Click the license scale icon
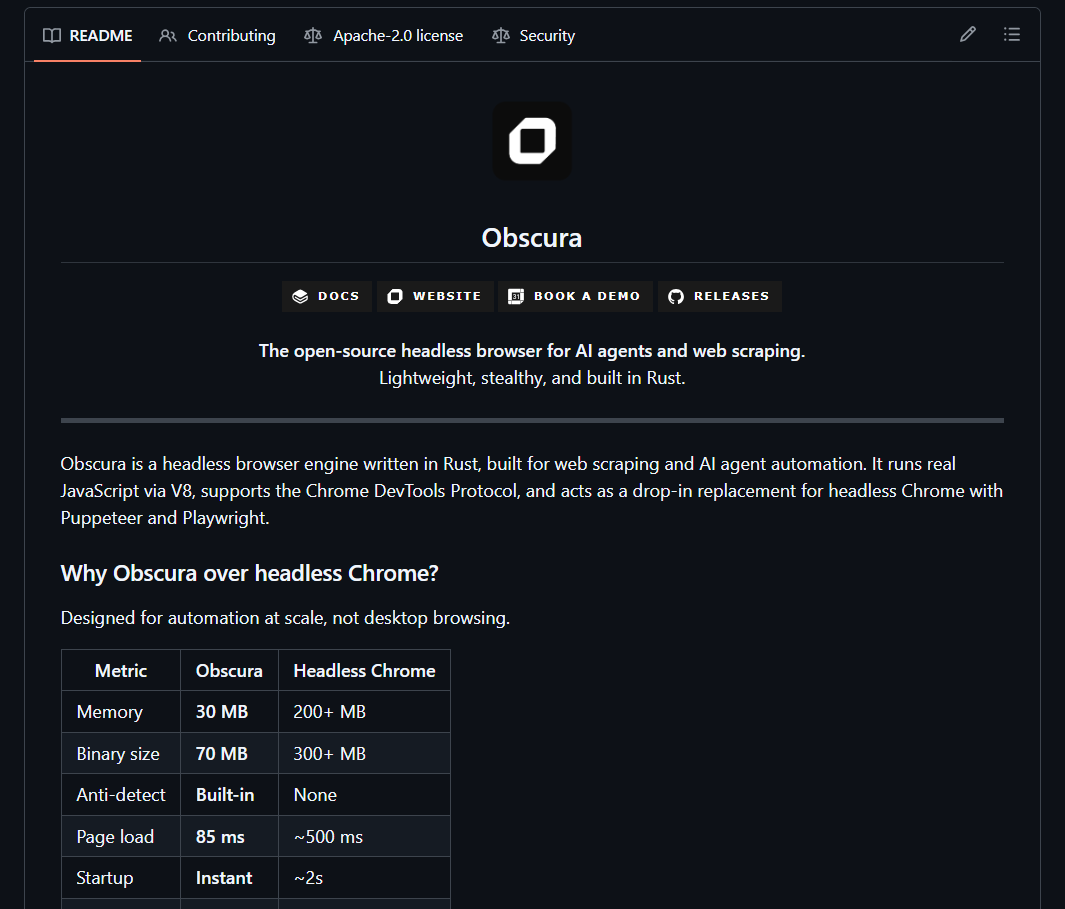This screenshot has height=909, width=1065. (313, 35)
